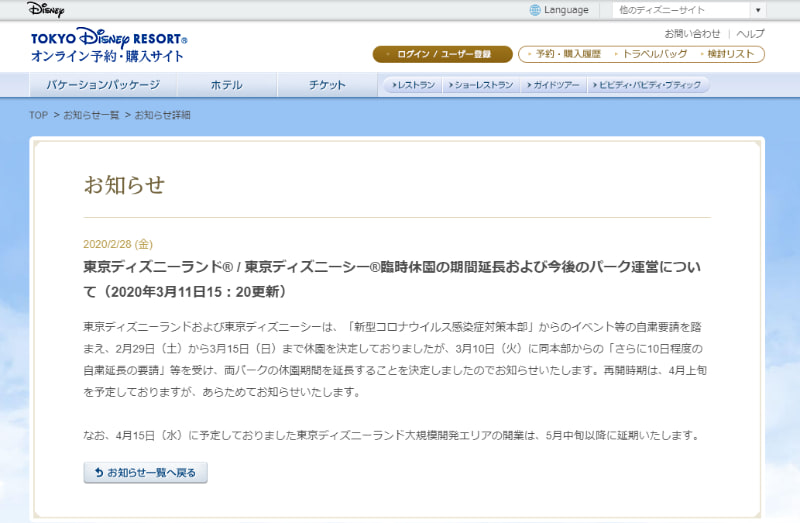
Task: Go to TOP in the breadcrumb
Action: click(38, 115)
